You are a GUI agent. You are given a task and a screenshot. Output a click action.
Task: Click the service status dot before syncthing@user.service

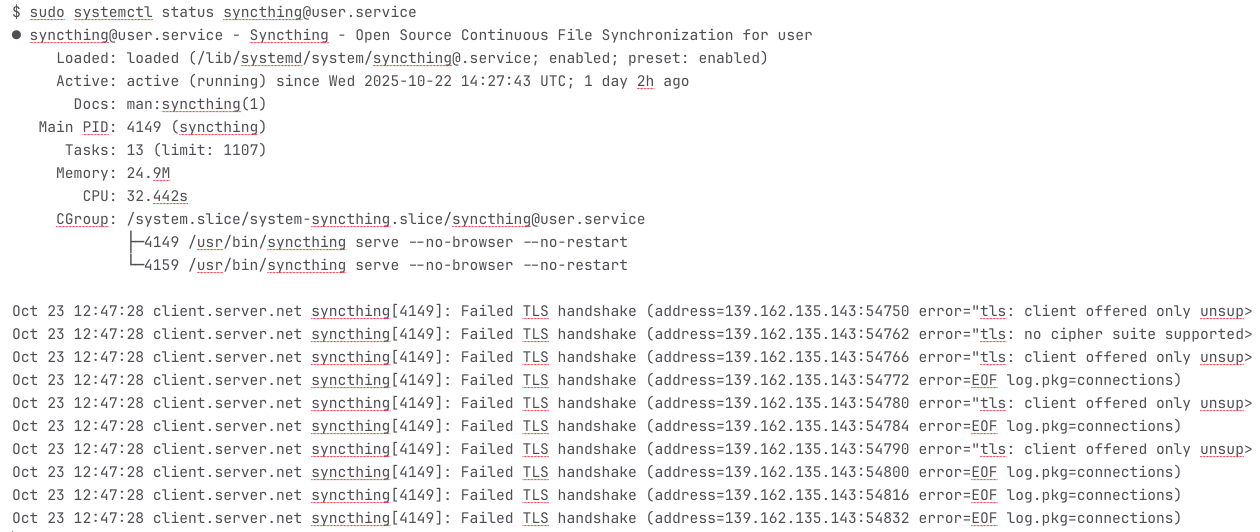click(x=17, y=35)
